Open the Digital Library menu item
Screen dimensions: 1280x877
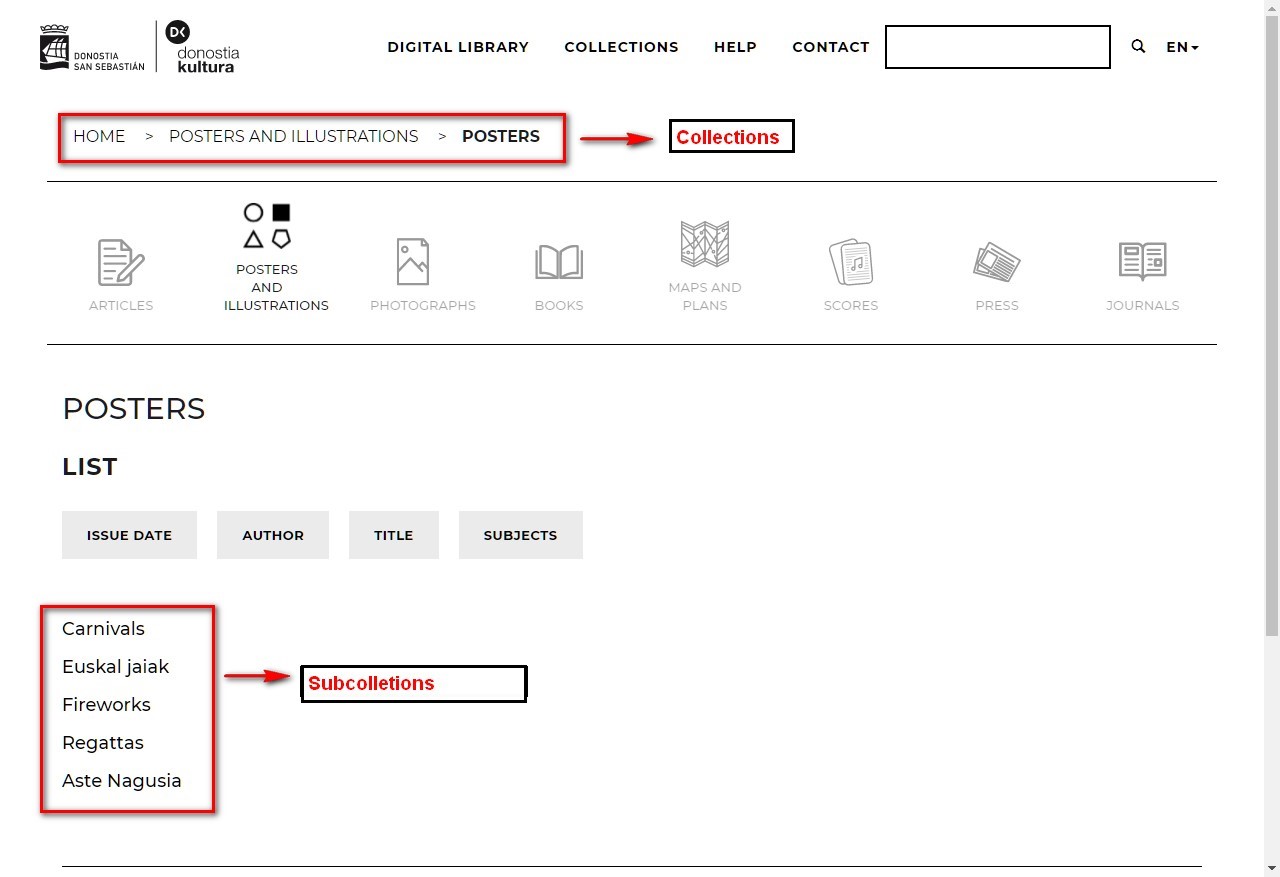pos(458,47)
